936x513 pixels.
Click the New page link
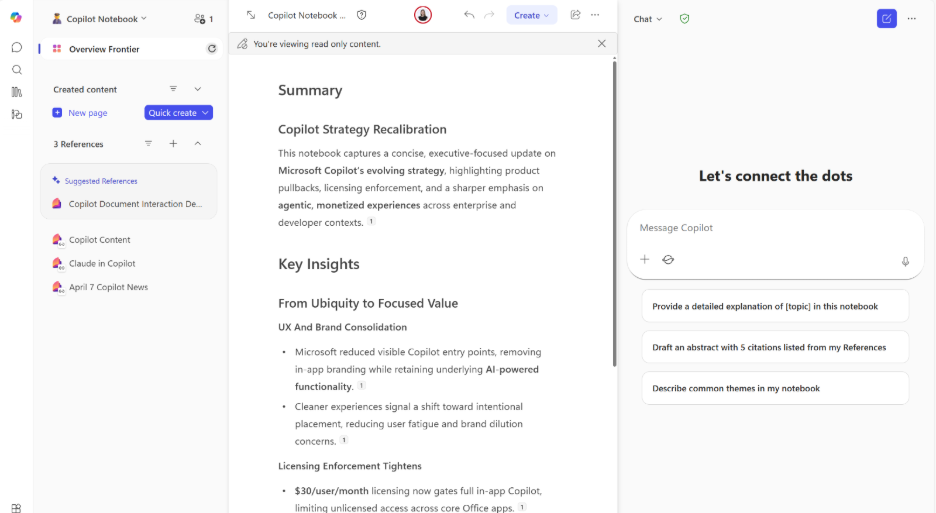pyautogui.click(x=88, y=113)
